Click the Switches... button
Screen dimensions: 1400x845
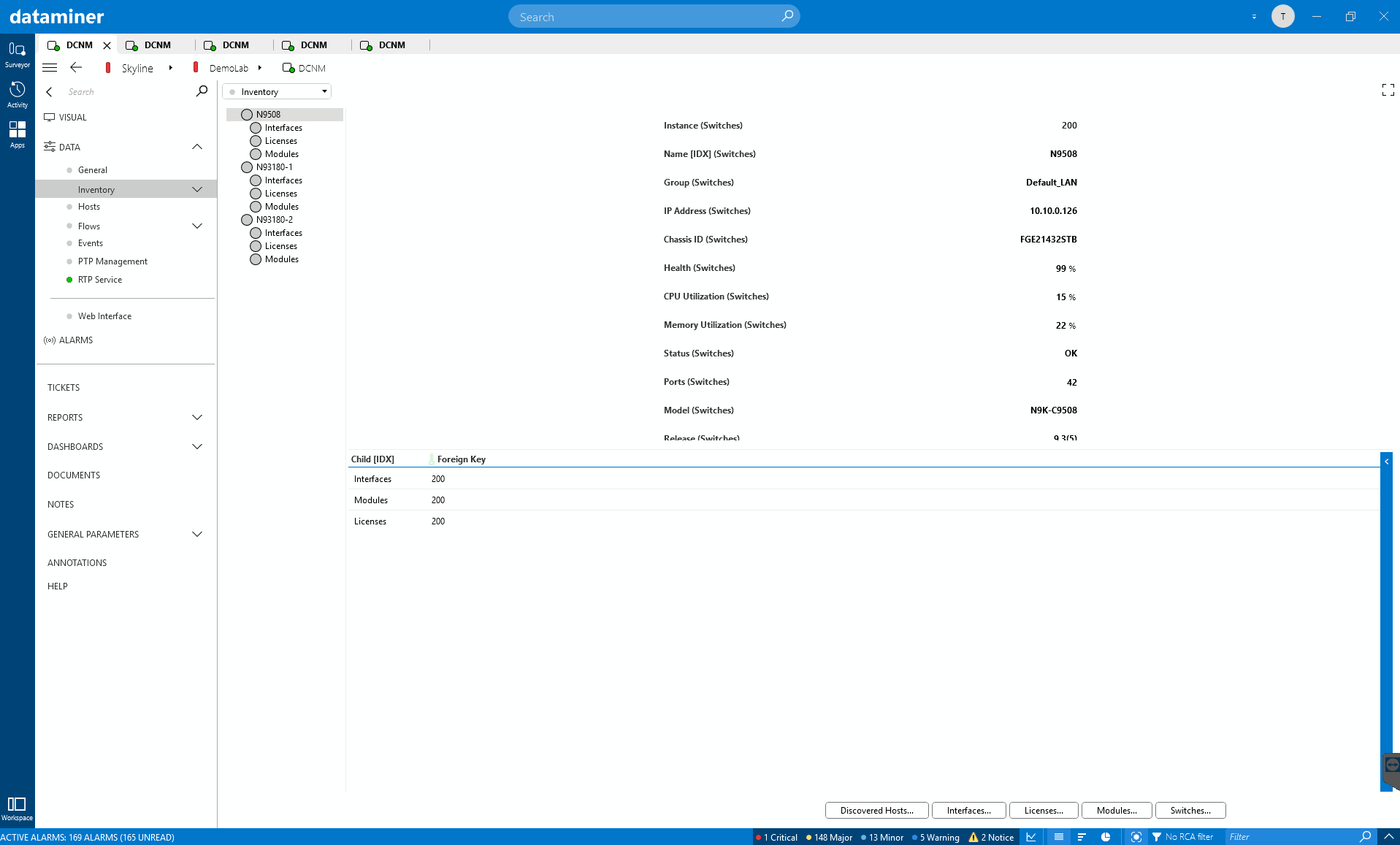(1190, 811)
